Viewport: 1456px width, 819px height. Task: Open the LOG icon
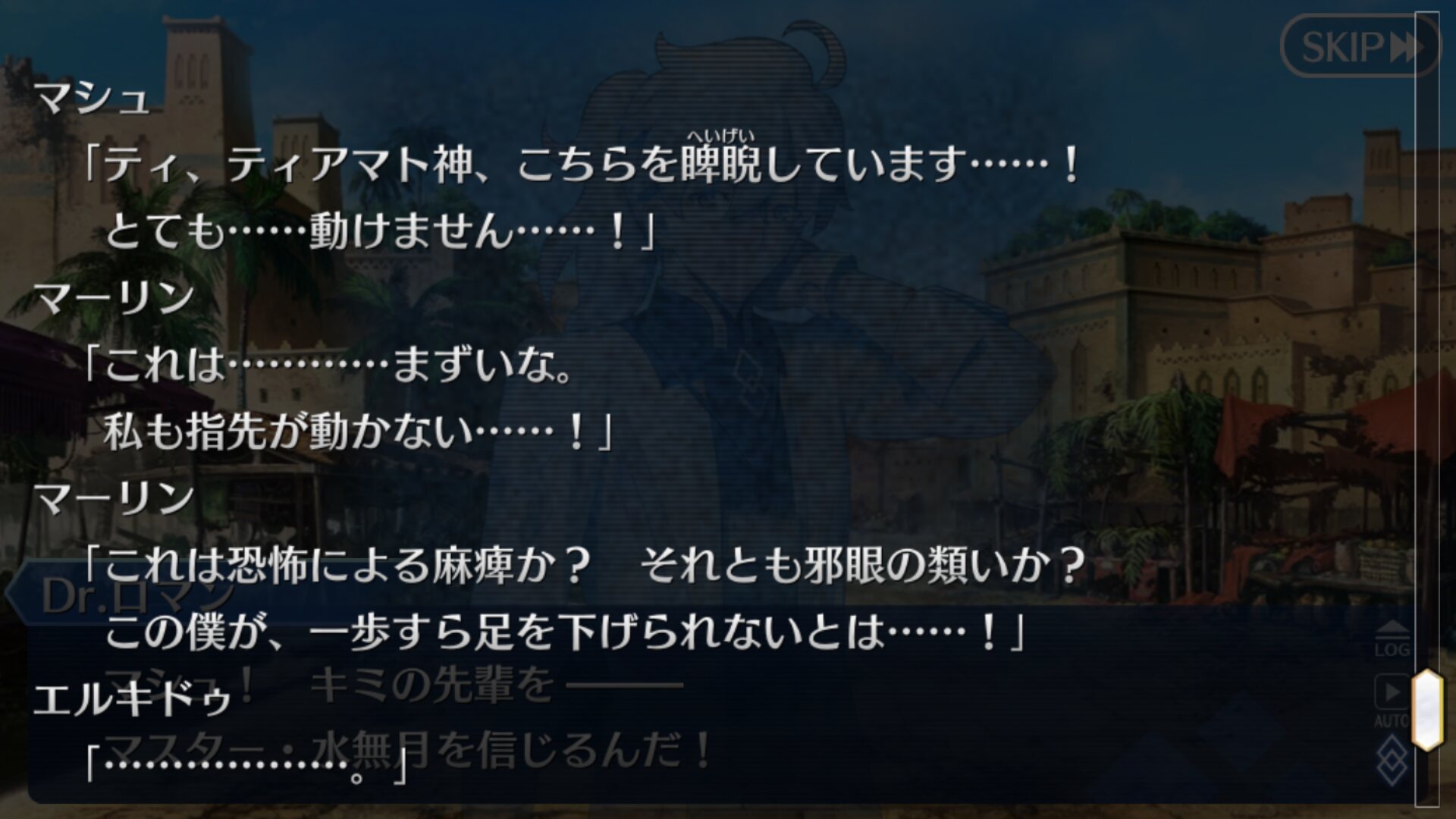(x=1392, y=639)
